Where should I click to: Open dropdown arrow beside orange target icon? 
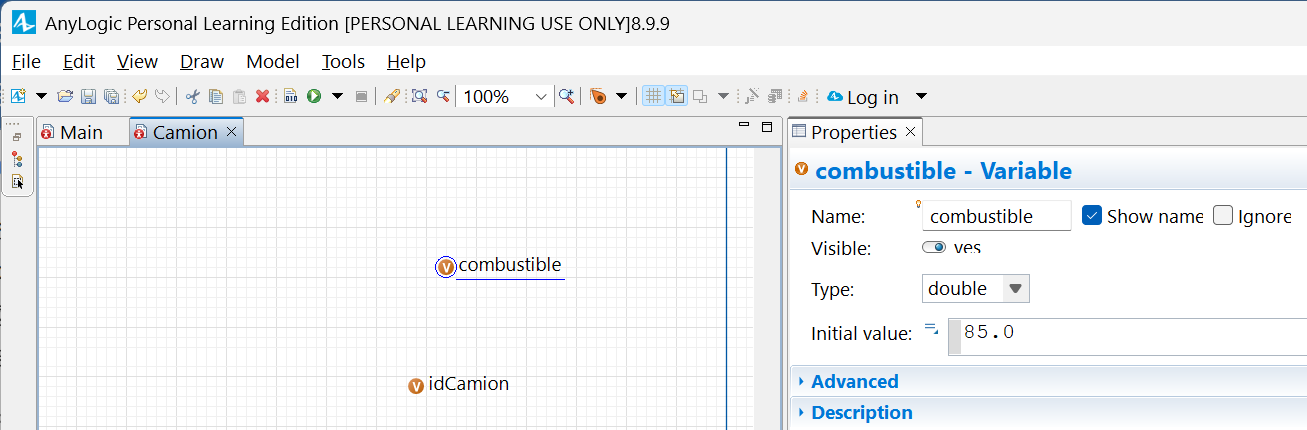[621, 96]
